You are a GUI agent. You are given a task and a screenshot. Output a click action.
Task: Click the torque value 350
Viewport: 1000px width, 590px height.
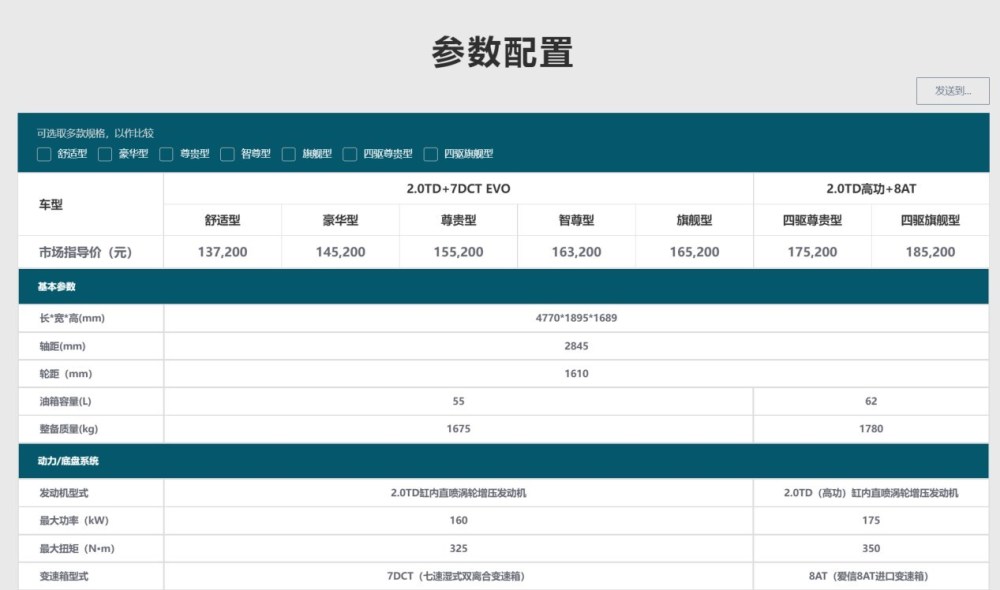tap(871, 549)
